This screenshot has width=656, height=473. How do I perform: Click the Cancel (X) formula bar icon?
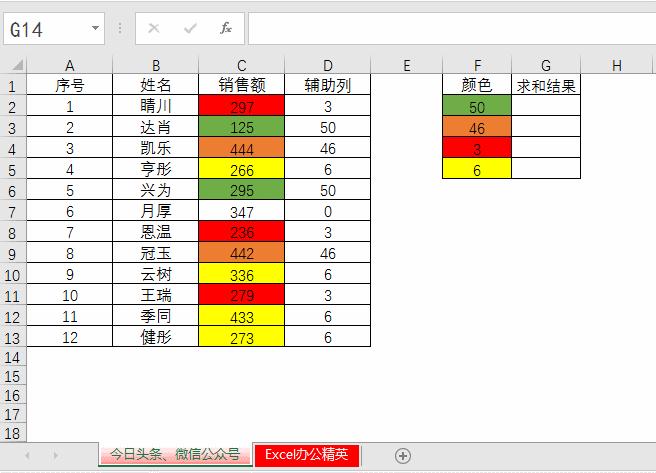coord(154,28)
